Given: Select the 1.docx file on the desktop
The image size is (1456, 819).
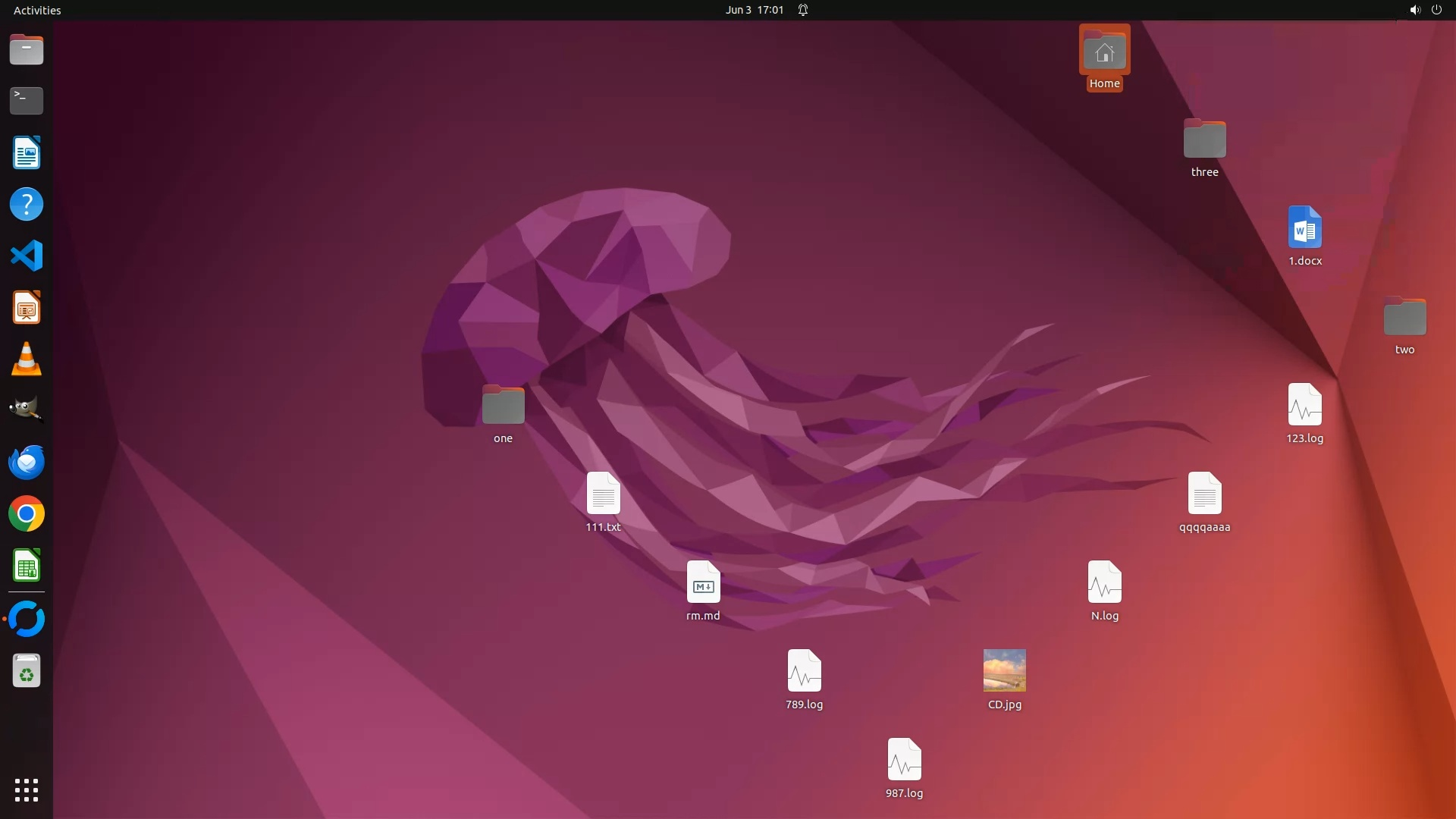Looking at the screenshot, I should [x=1304, y=227].
